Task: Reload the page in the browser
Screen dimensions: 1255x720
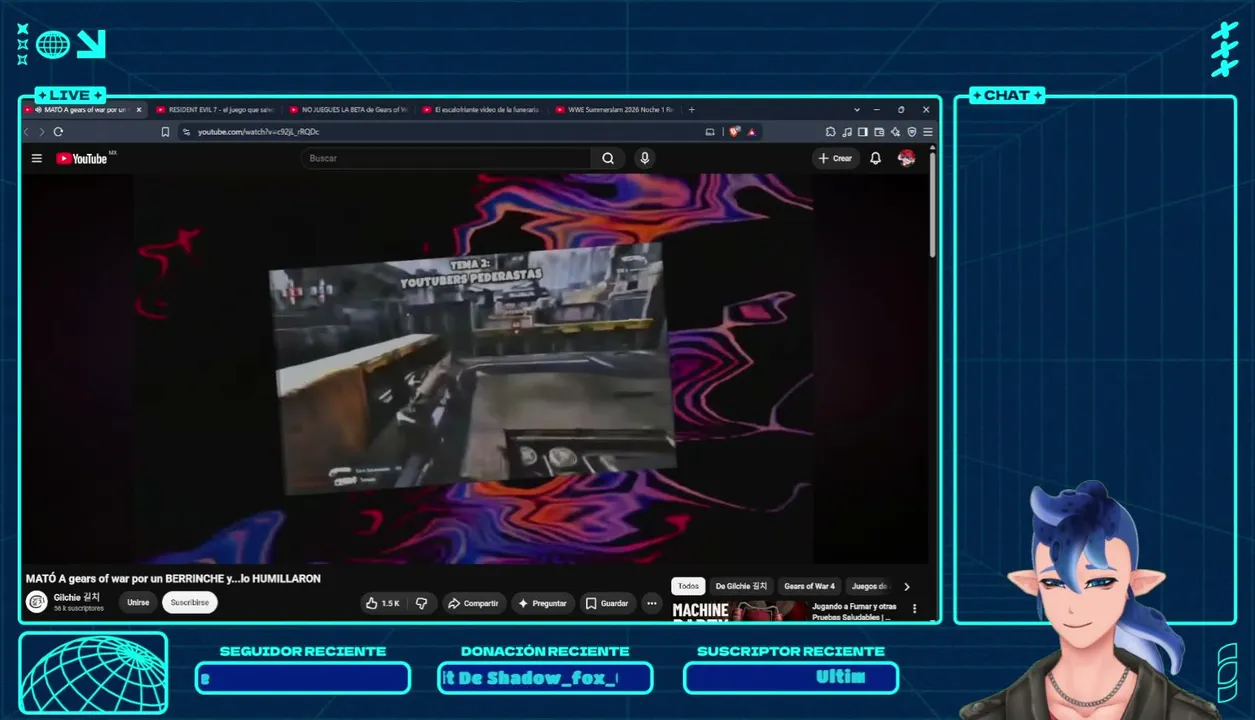Action: [58, 131]
